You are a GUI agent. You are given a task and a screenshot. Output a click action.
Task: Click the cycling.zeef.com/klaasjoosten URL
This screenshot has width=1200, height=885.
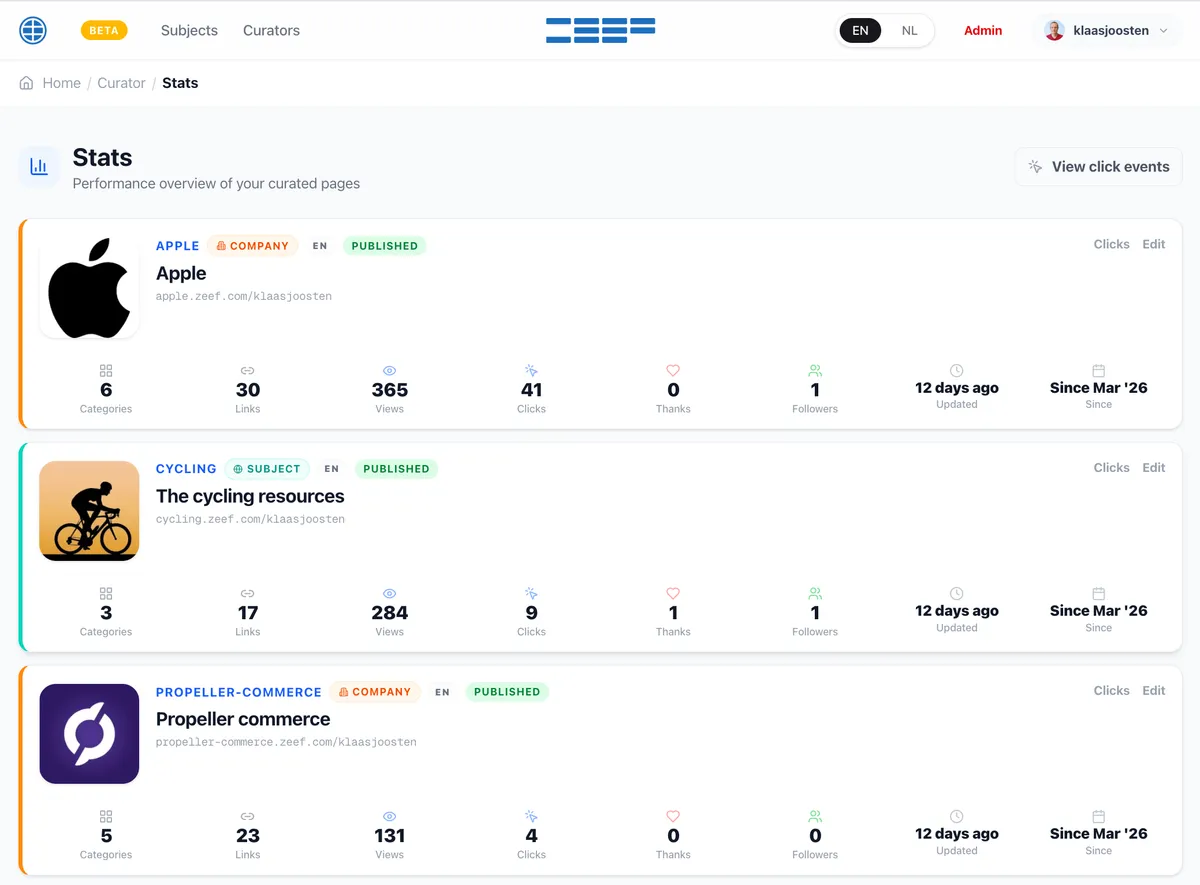click(250, 520)
